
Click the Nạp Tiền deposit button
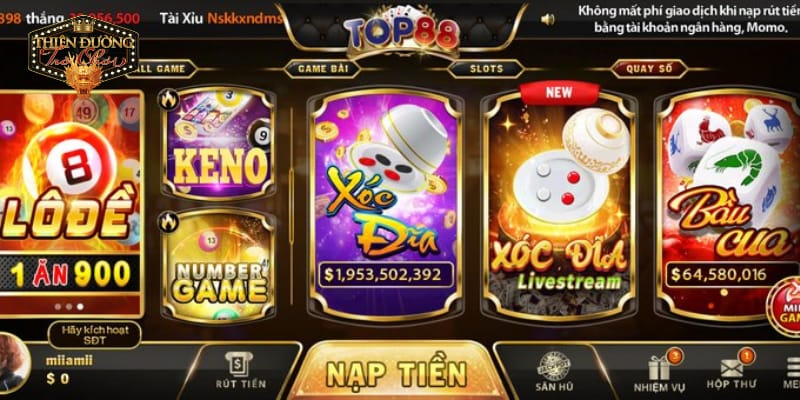(396, 373)
